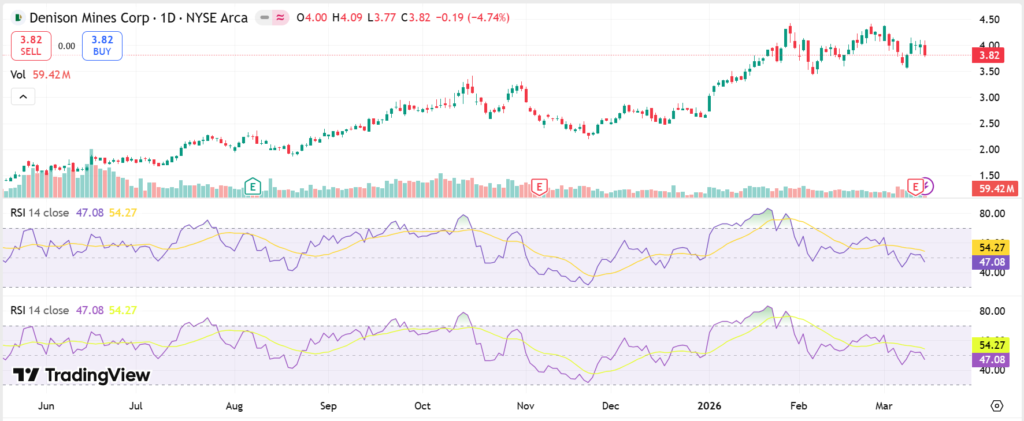Select the Vol indicator legend label
The width and height of the screenshot is (1024, 421).
(18, 74)
